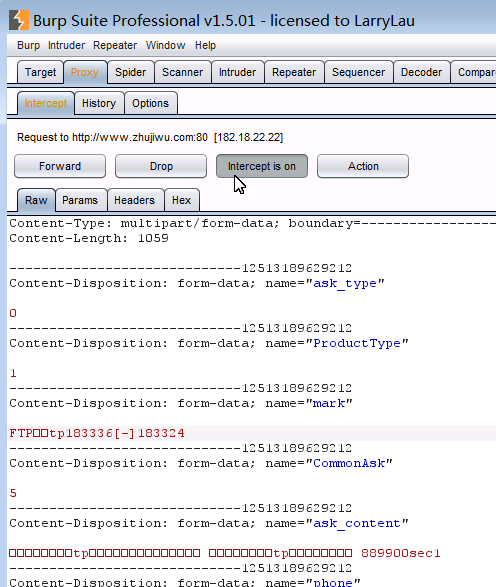
Task: Toggle the Intercept is on button
Action: (262, 166)
